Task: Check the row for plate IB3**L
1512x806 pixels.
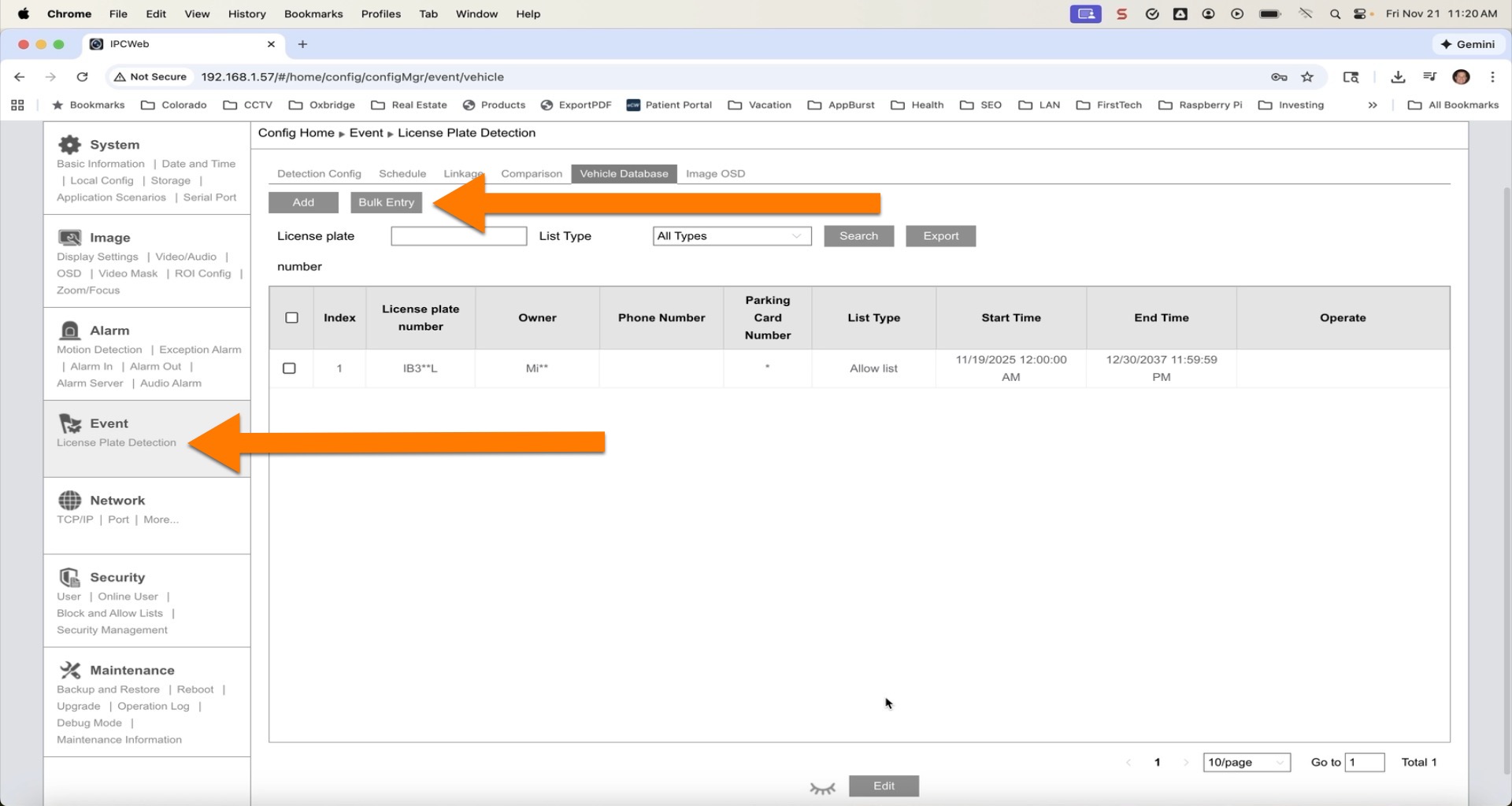Action: coord(289,368)
